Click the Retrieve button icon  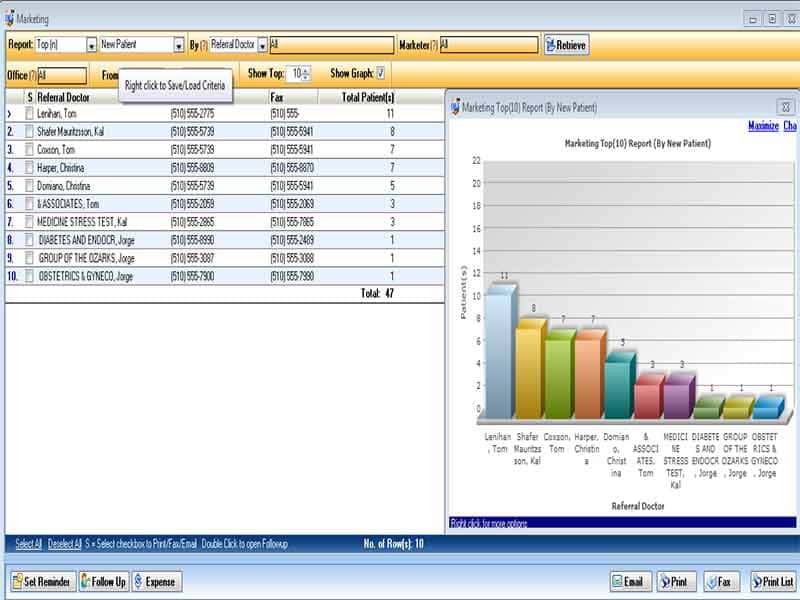pos(551,45)
